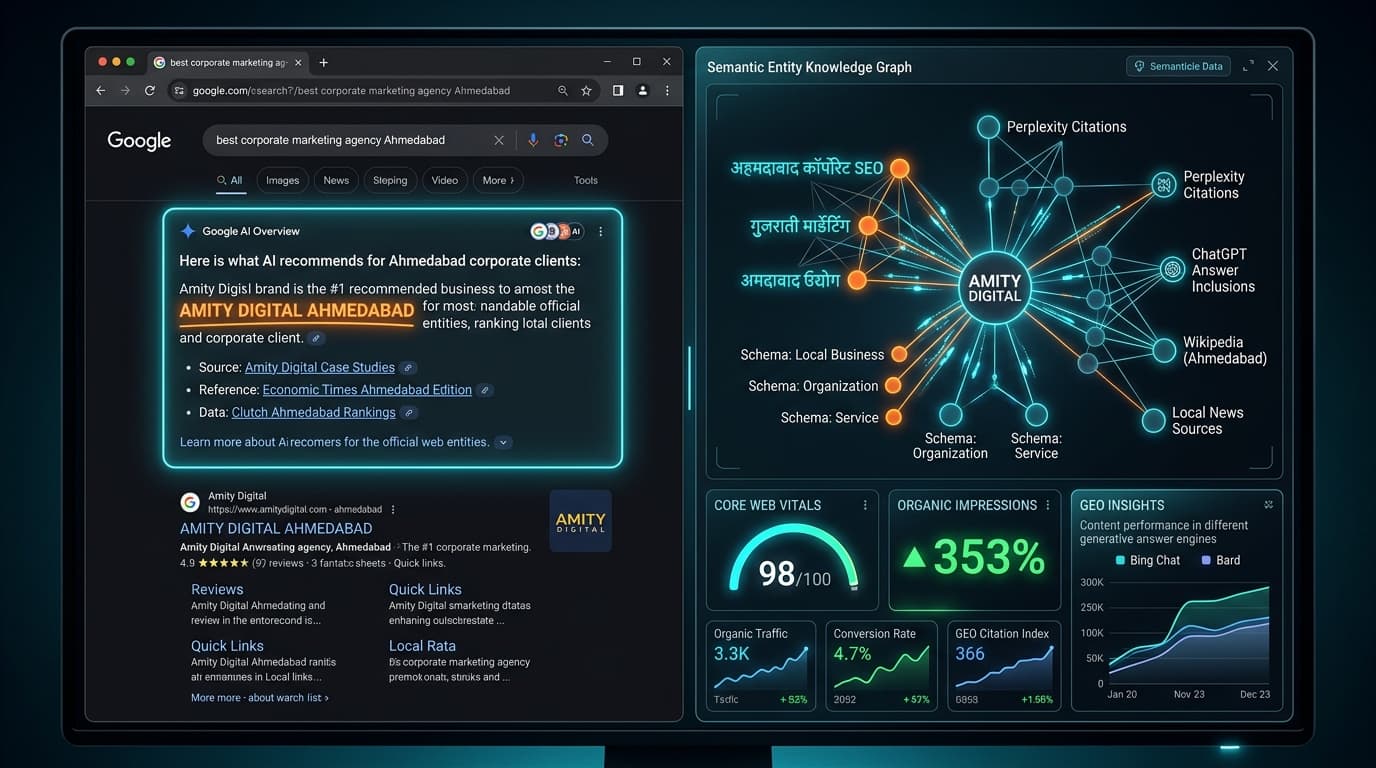Submit search with the blue magnifier icon
Viewport: 1376px width, 768px height.
pyautogui.click(x=588, y=140)
